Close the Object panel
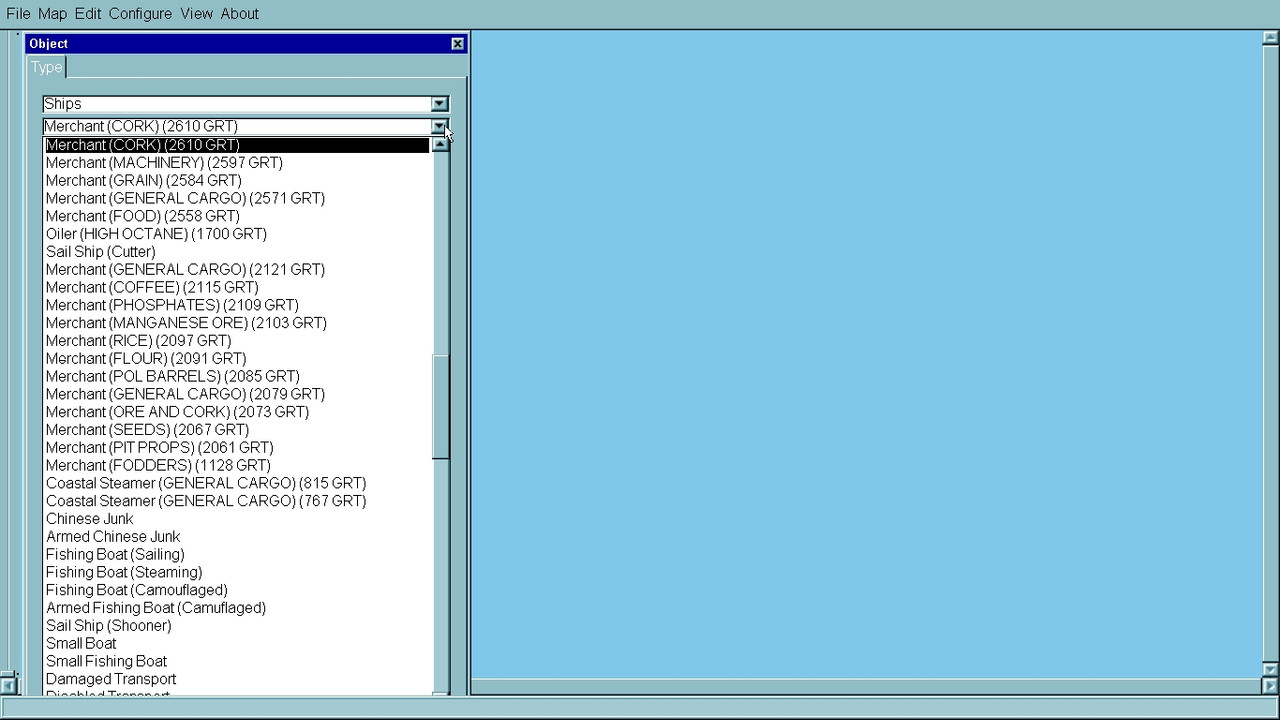The height and width of the screenshot is (720, 1280). pyautogui.click(x=458, y=44)
